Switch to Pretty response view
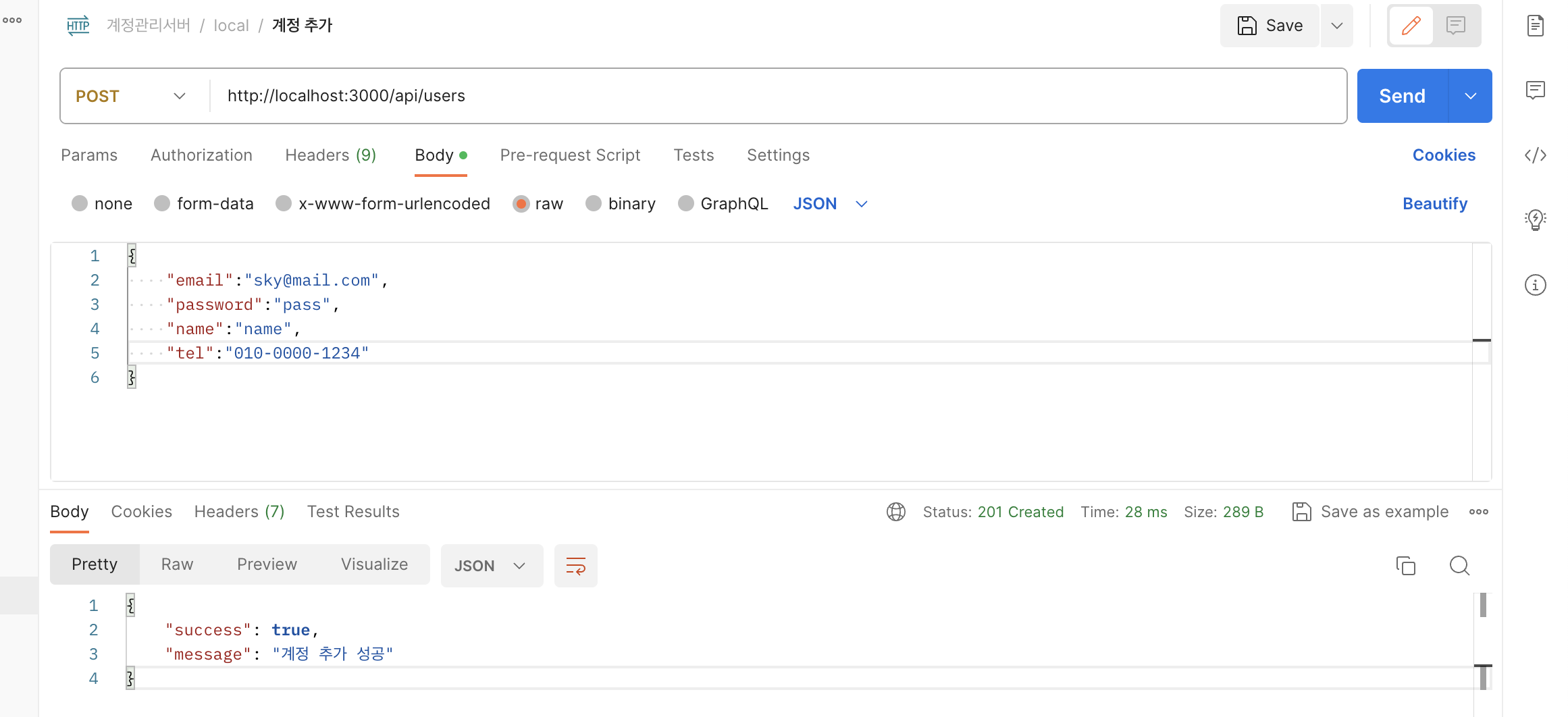Viewport: 1568px width, 717px height. pyautogui.click(x=95, y=564)
